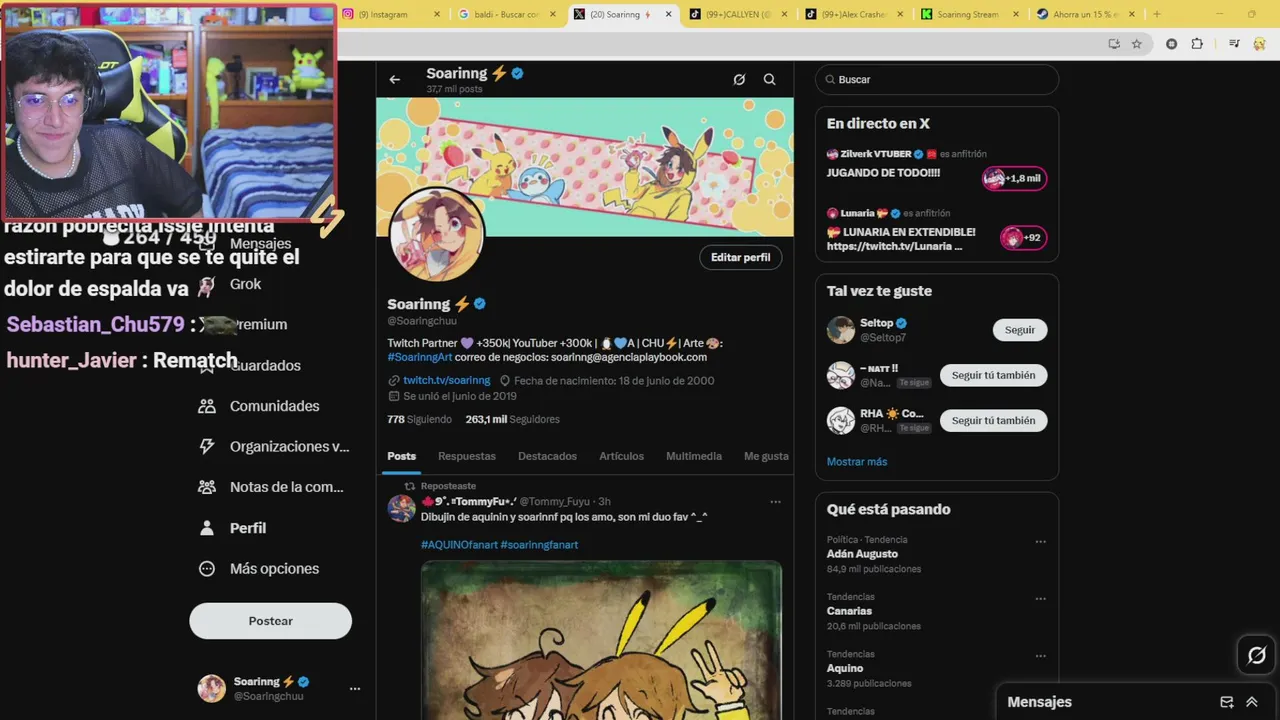The image size is (1280, 720).
Task: Open the 263,1 mil Seguidores list
Action: point(512,419)
